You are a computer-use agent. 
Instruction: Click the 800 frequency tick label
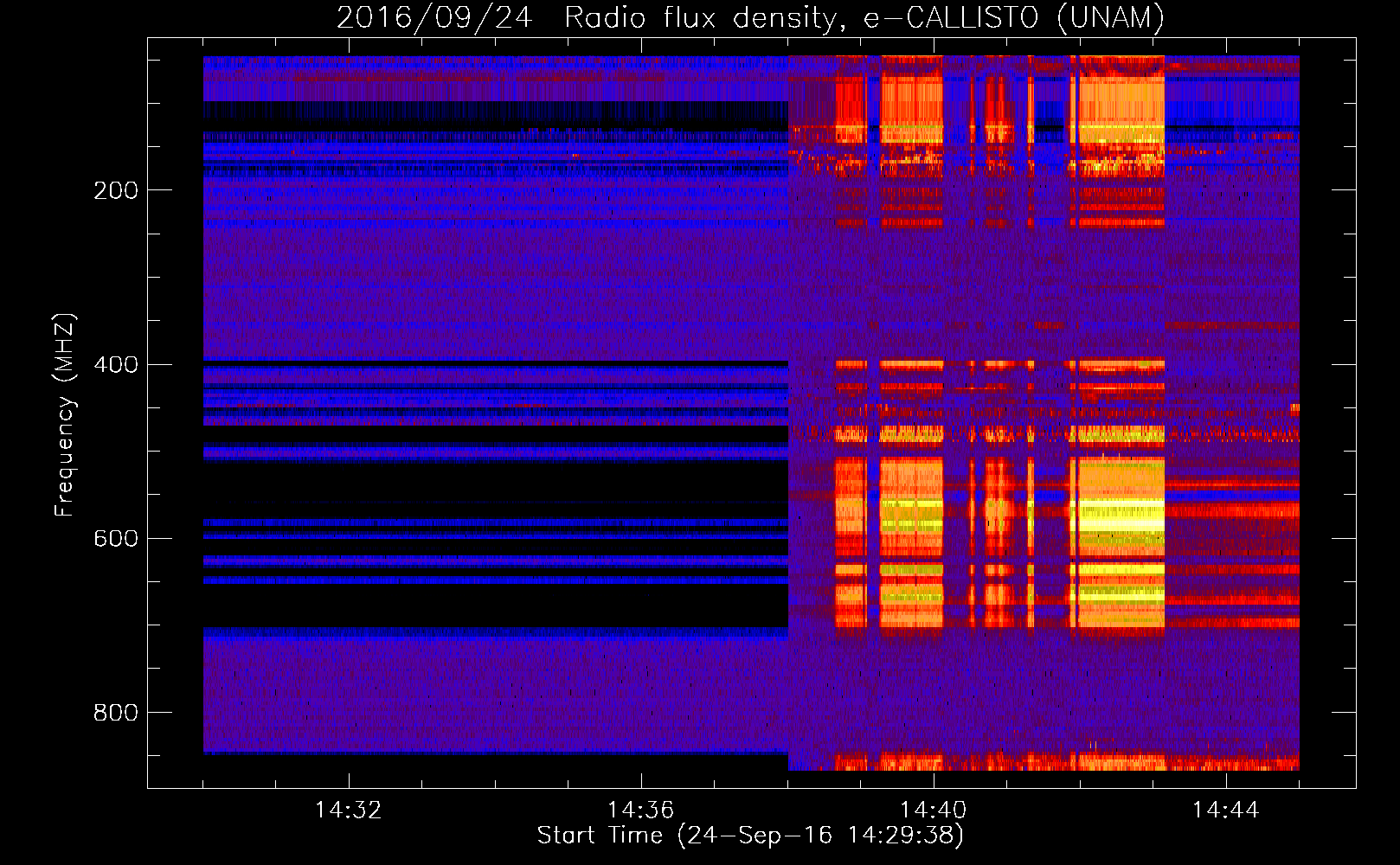pos(116,712)
